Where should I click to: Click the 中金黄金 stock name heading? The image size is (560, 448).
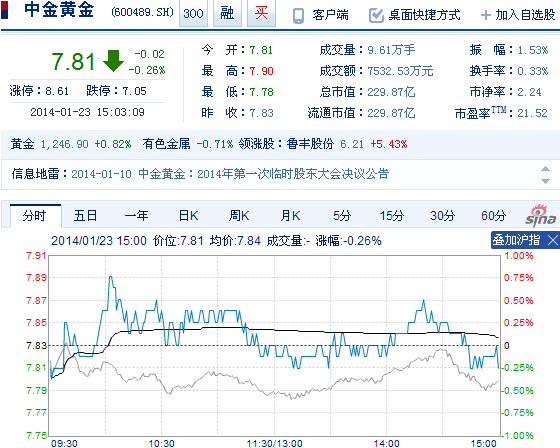pos(59,10)
